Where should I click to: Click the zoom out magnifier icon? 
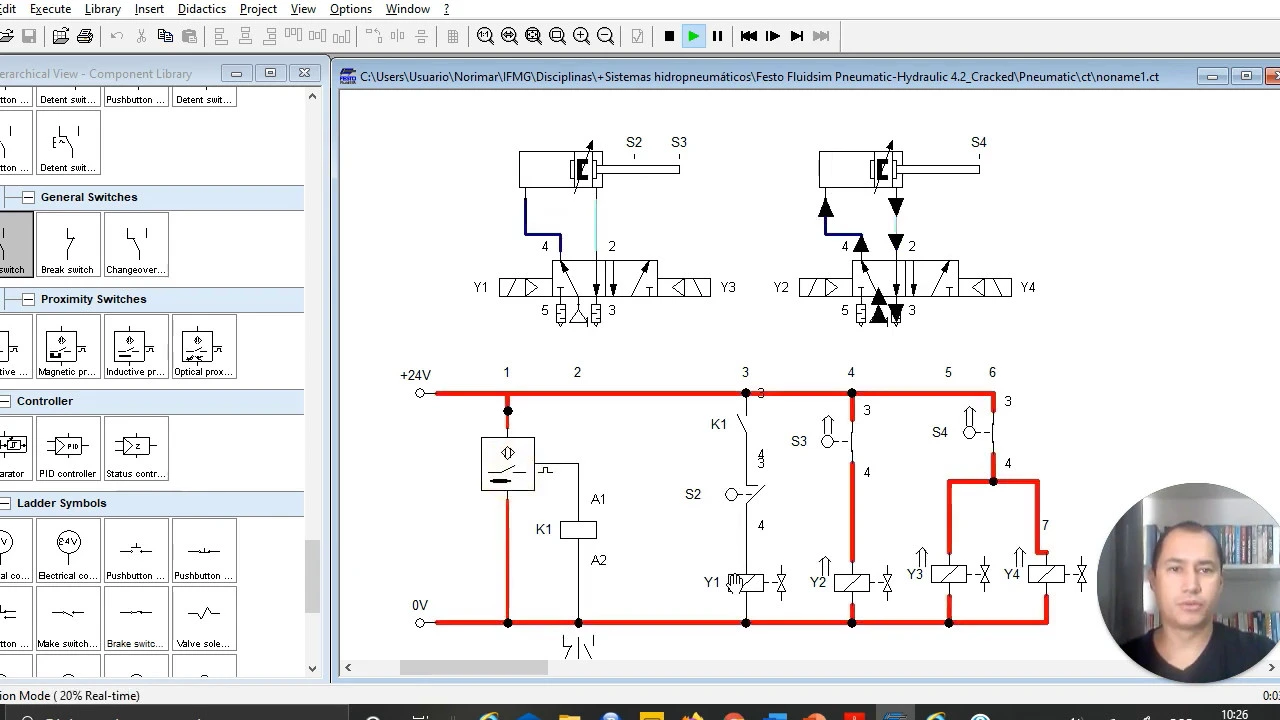605,36
